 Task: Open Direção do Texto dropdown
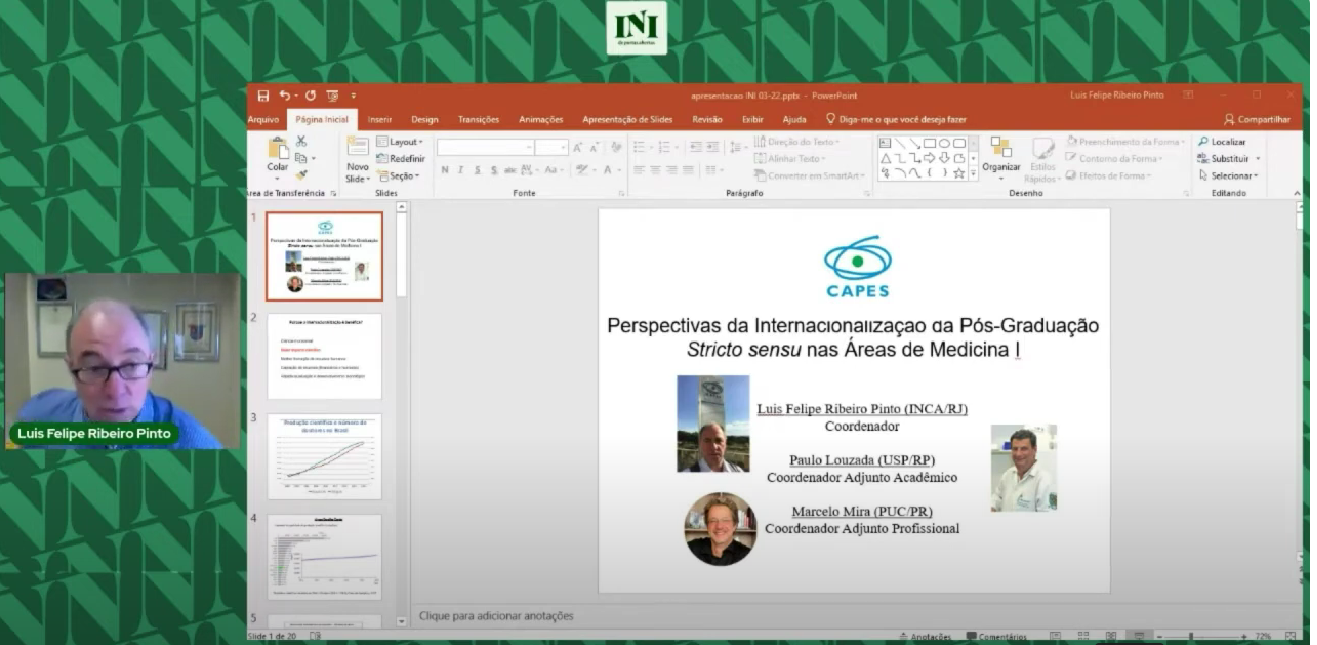point(797,142)
